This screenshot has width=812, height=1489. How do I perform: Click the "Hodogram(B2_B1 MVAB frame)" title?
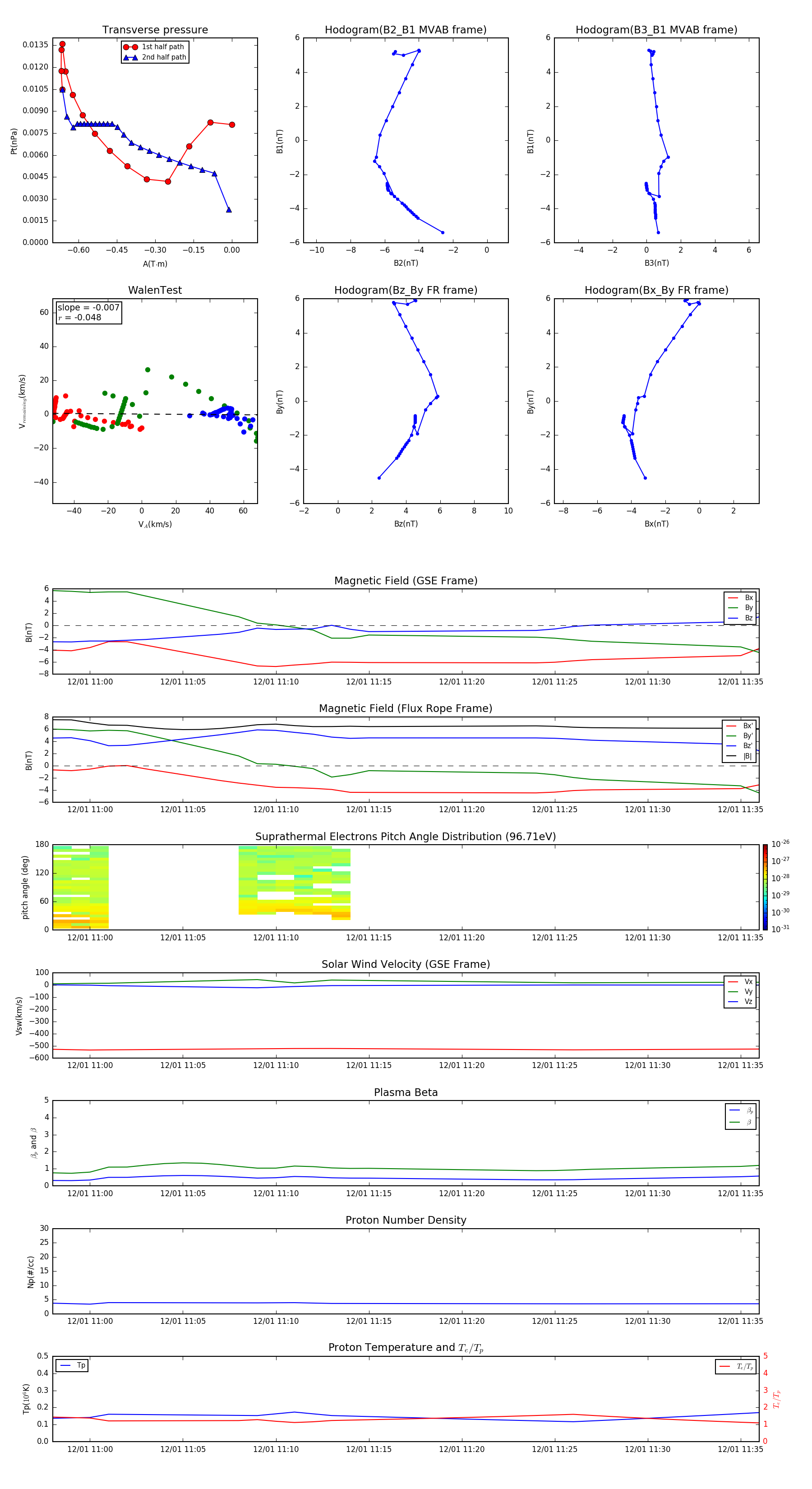406,30
